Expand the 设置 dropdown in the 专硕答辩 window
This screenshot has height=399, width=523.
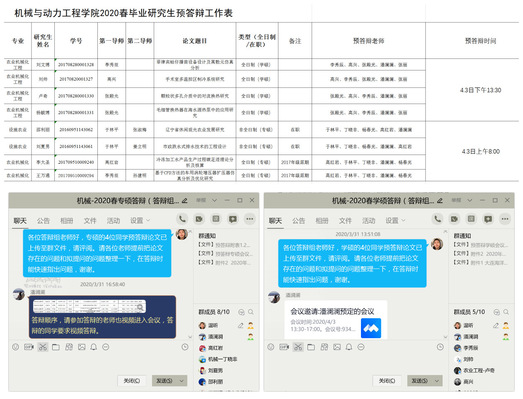tap(140, 221)
